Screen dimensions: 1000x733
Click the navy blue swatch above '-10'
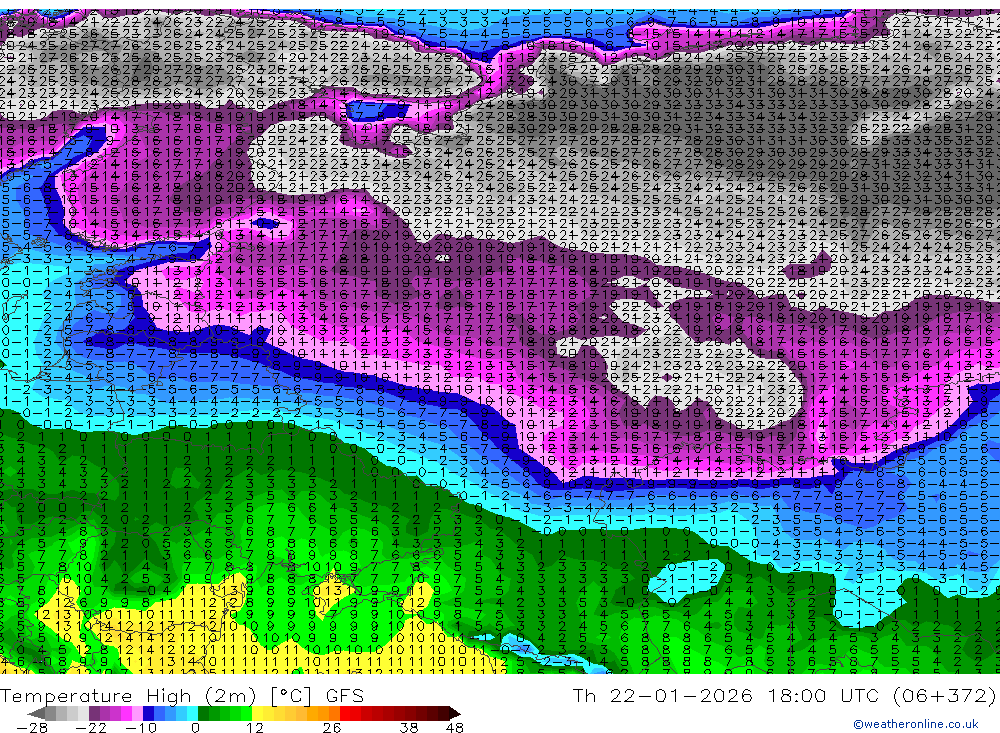tap(149, 713)
